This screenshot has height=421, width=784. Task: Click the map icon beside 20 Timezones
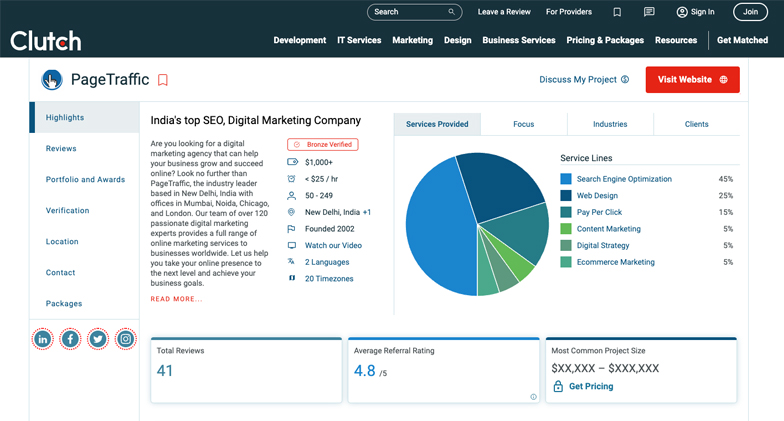(292, 278)
